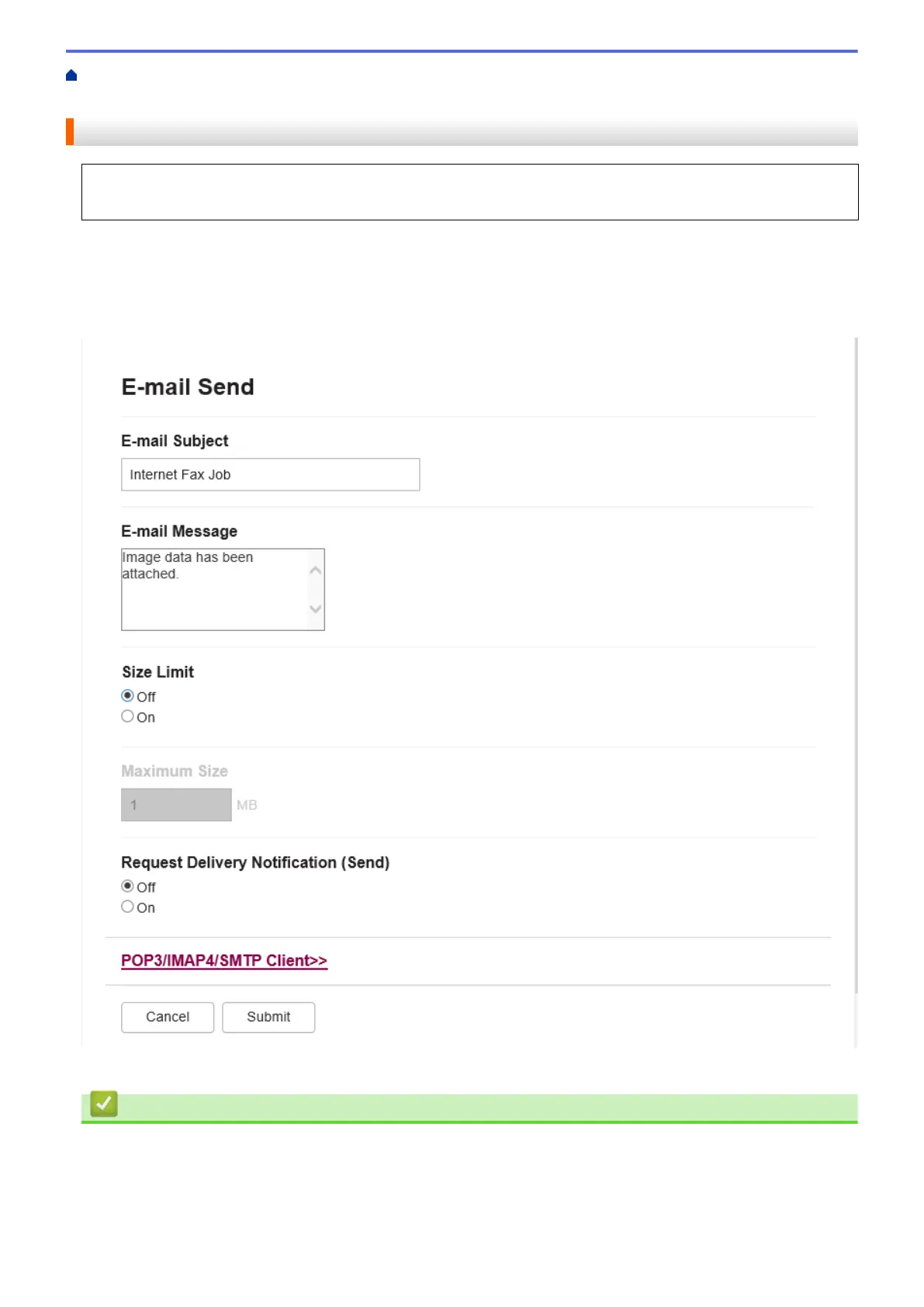Image resolution: width=924 pixels, height=1307 pixels.
Task: Click up arrow in E-mail Message box
Action: pos(316,570)
